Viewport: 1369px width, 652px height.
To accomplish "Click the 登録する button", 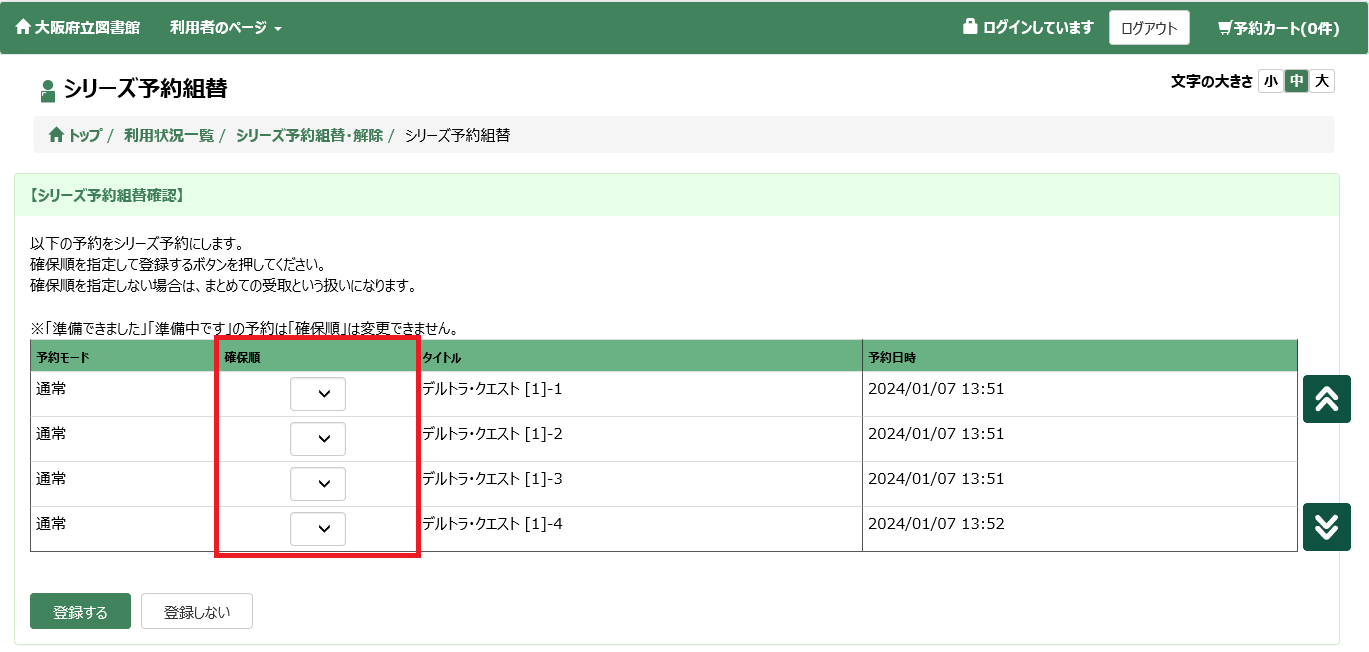I will (x=81, y=611).
